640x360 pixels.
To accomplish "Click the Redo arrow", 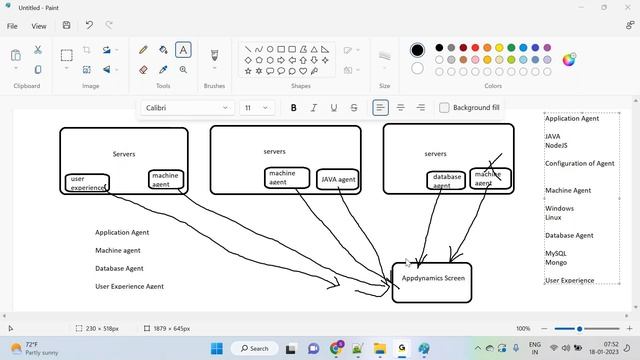I will [x=109, y=25].
